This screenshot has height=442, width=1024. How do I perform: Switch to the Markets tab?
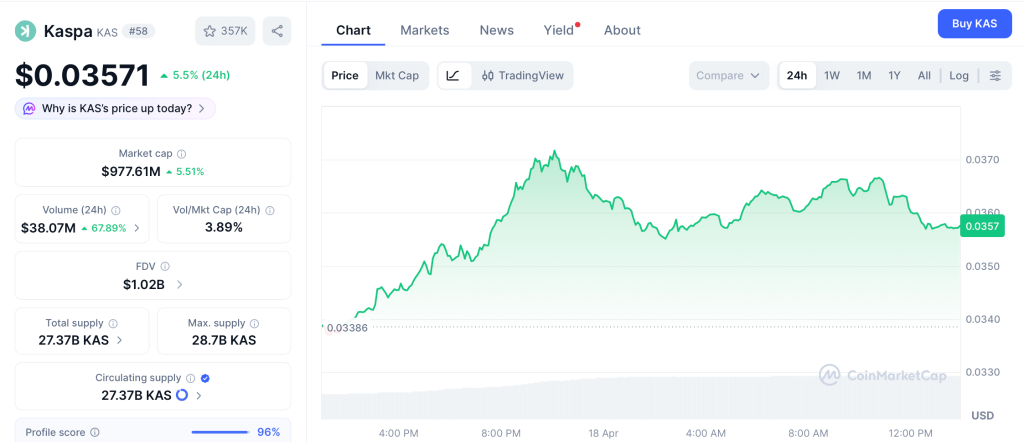(425, 30)
